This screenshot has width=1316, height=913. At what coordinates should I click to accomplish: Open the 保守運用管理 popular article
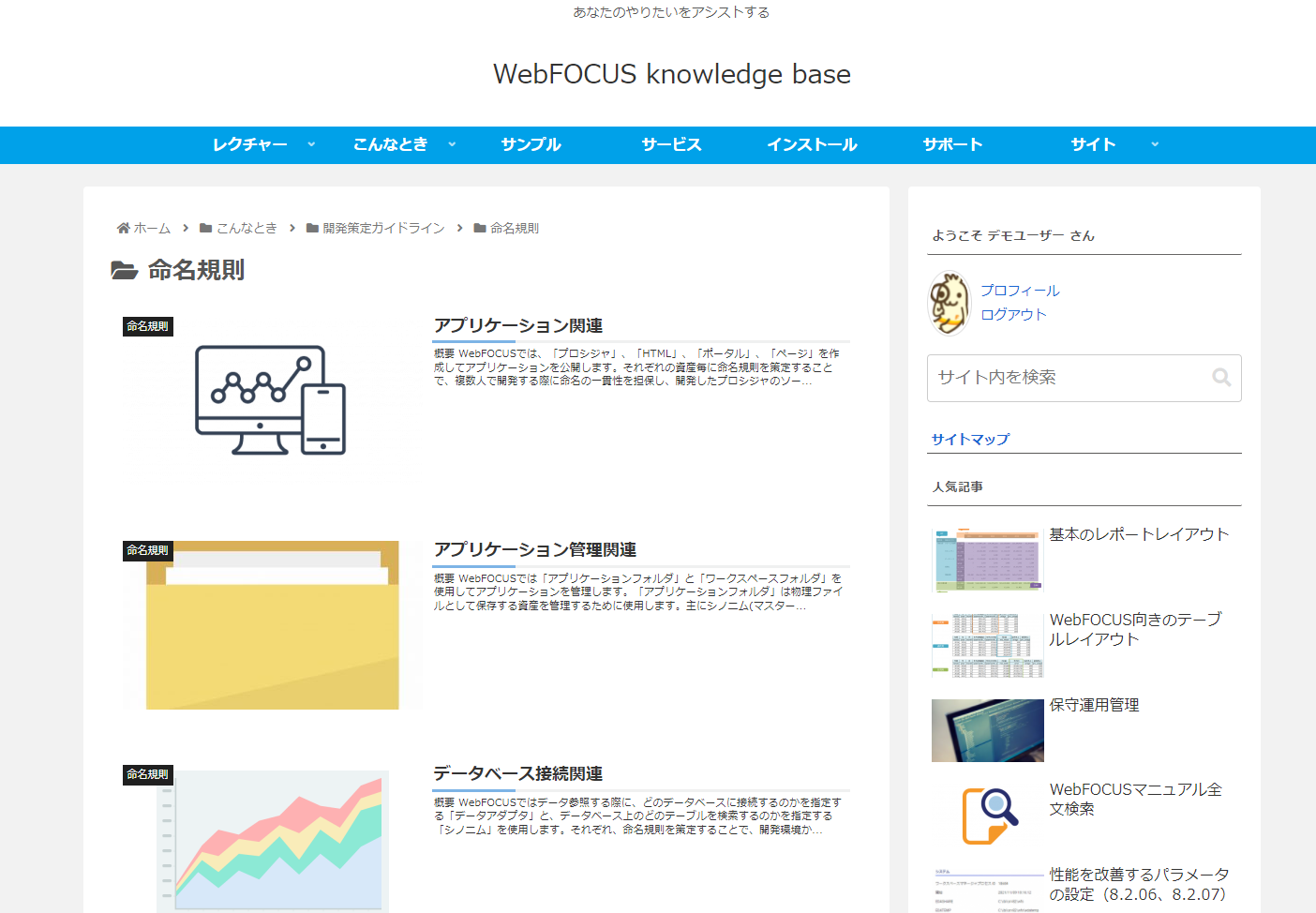point(1094,704)
